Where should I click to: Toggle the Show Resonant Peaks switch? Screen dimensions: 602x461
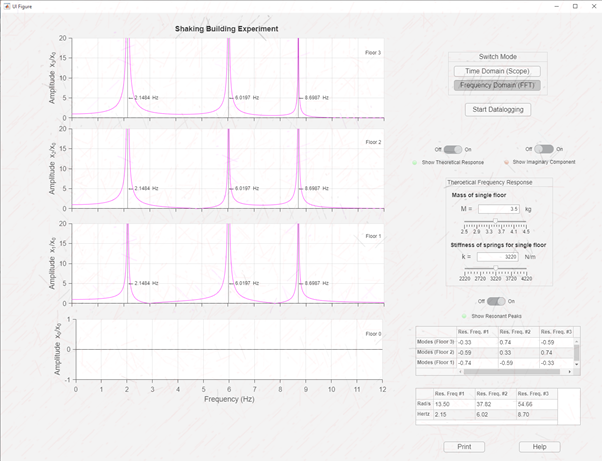pyautogui.click(x=496, y=301)
